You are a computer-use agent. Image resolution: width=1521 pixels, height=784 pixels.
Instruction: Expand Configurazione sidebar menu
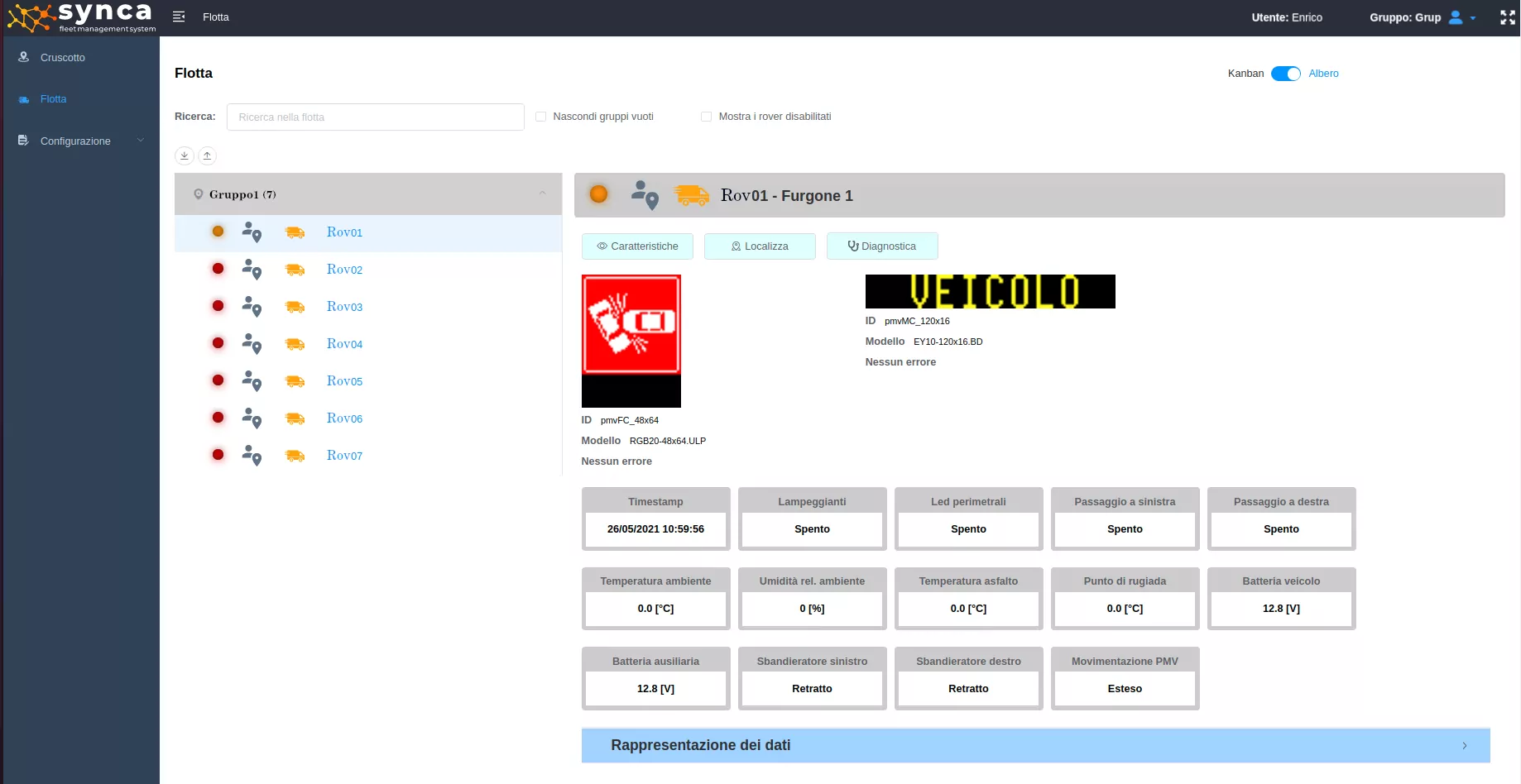tap(75, 141)
